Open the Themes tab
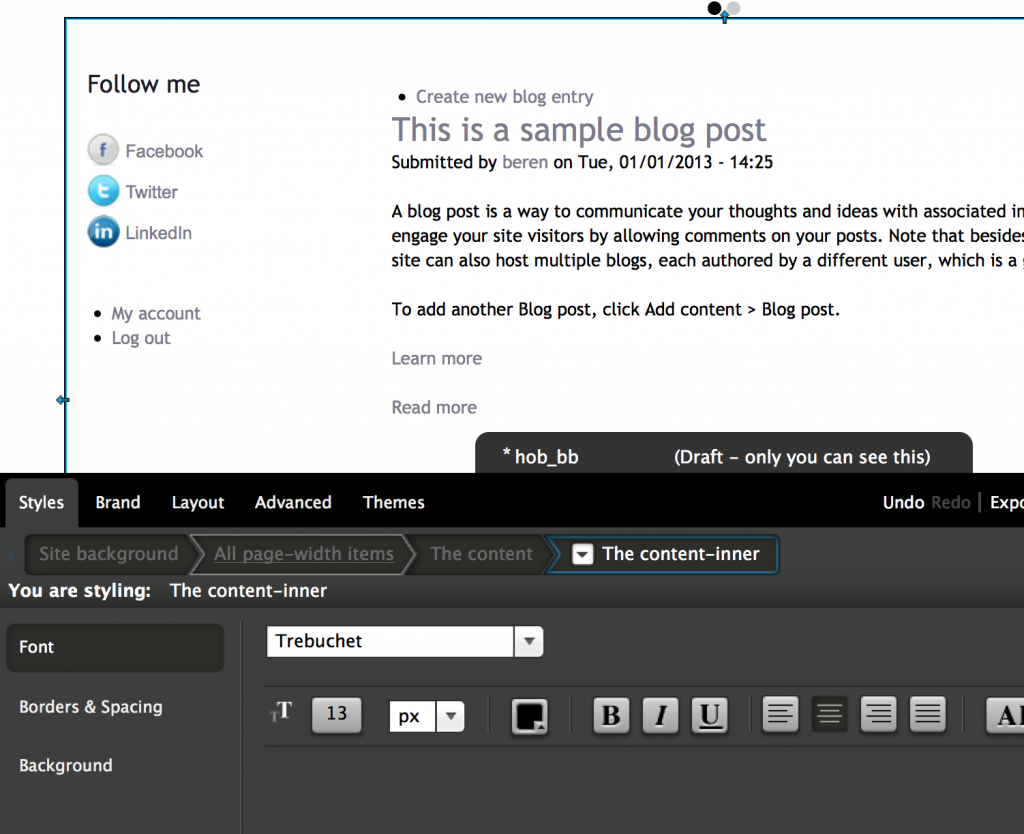1024x834 pixels. (x=393, y=502)
